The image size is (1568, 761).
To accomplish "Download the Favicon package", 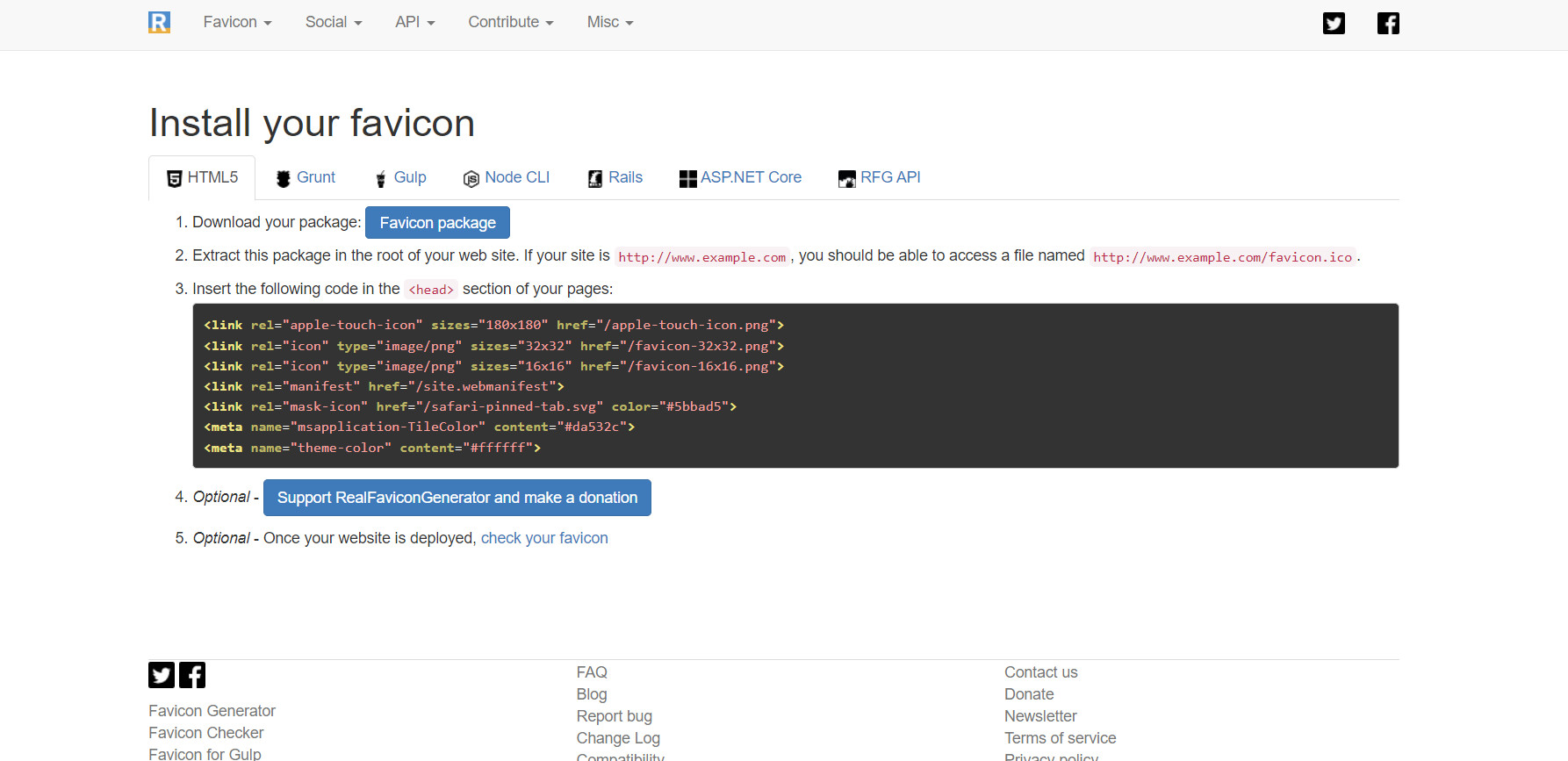I will pyautogui.click(x=437, y=223).
